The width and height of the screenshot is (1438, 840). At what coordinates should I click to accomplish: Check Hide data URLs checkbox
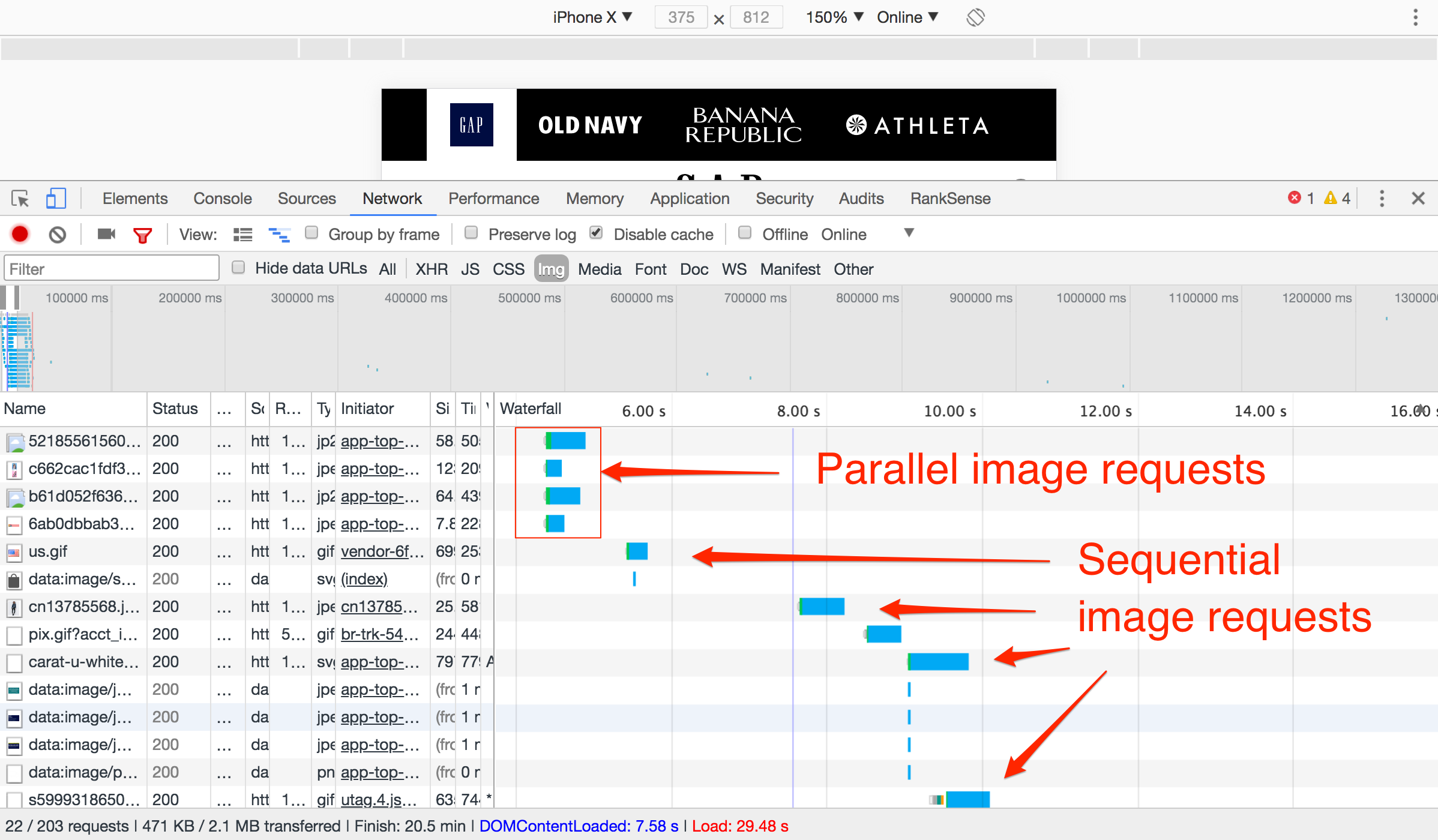(238, 267)
